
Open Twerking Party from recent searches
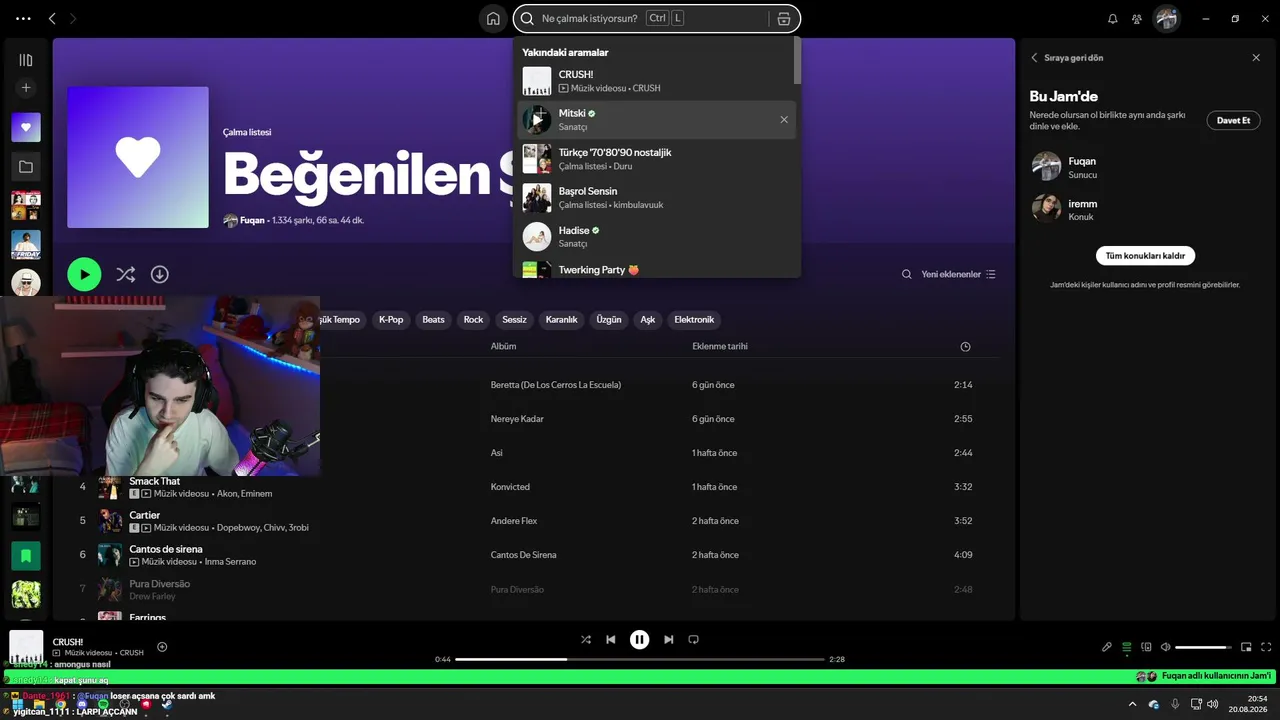[657, 269]
